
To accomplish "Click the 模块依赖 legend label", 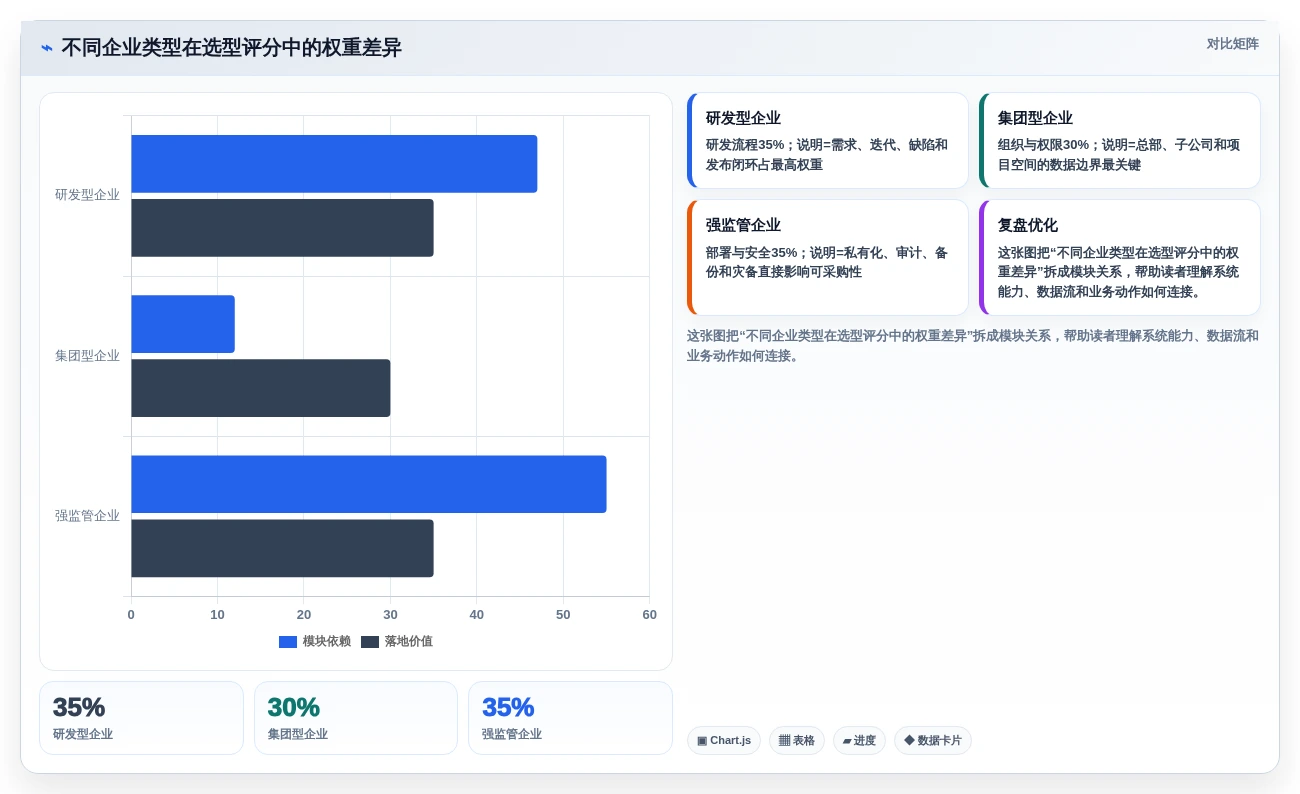I will click(327, 642).
